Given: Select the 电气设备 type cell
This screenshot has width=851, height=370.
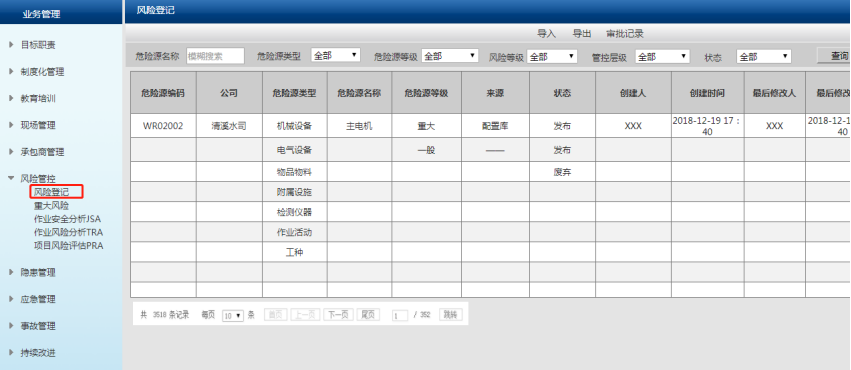Looking at the screenshot, I should point(295,150).
